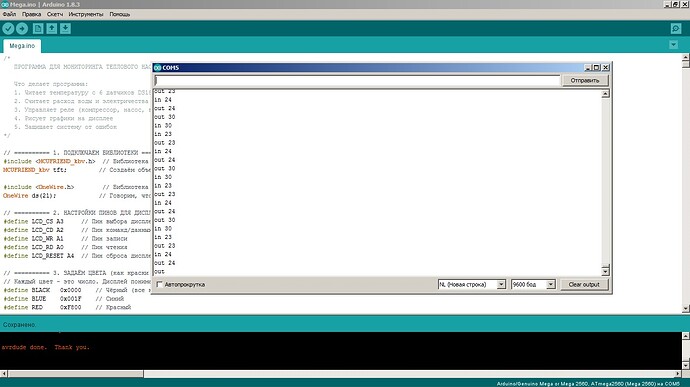Viewport: 690px width, 387px height.
Task: Click the Clear output button
Action: point(584,284)
